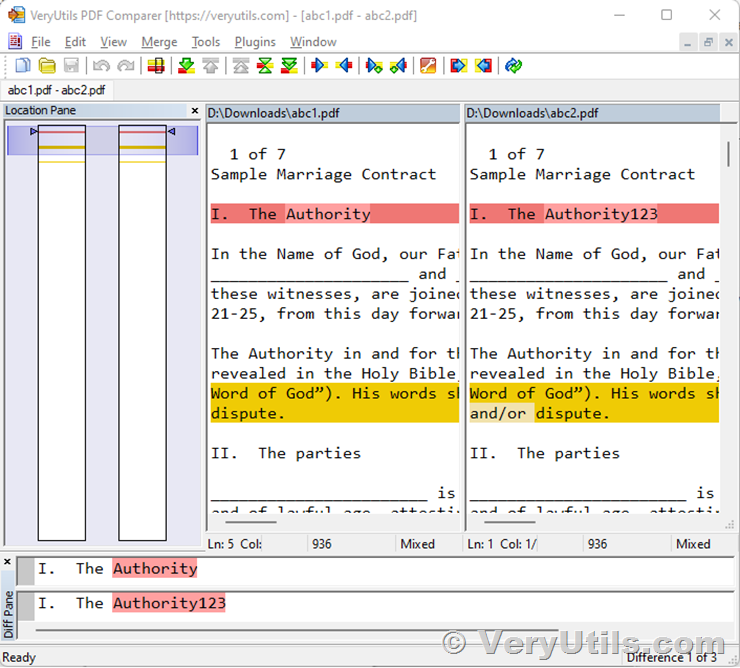Click the Diff Pane horizontal scrollbar

pyautogui.click(x=297, y=630)
